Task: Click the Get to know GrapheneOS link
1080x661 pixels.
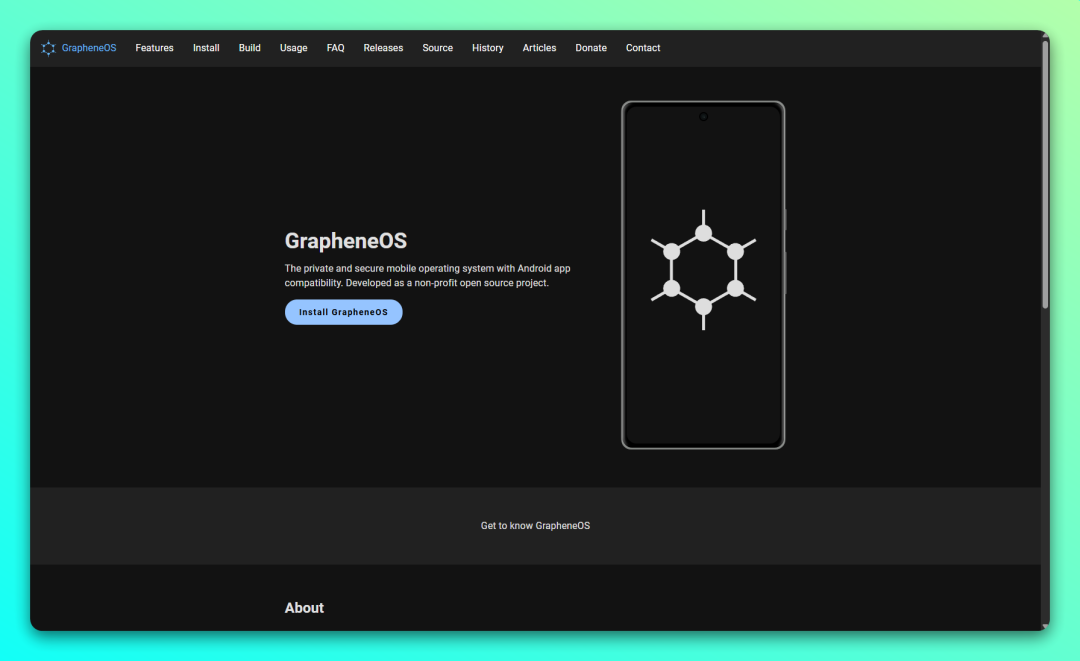Action: pos(535,526)
